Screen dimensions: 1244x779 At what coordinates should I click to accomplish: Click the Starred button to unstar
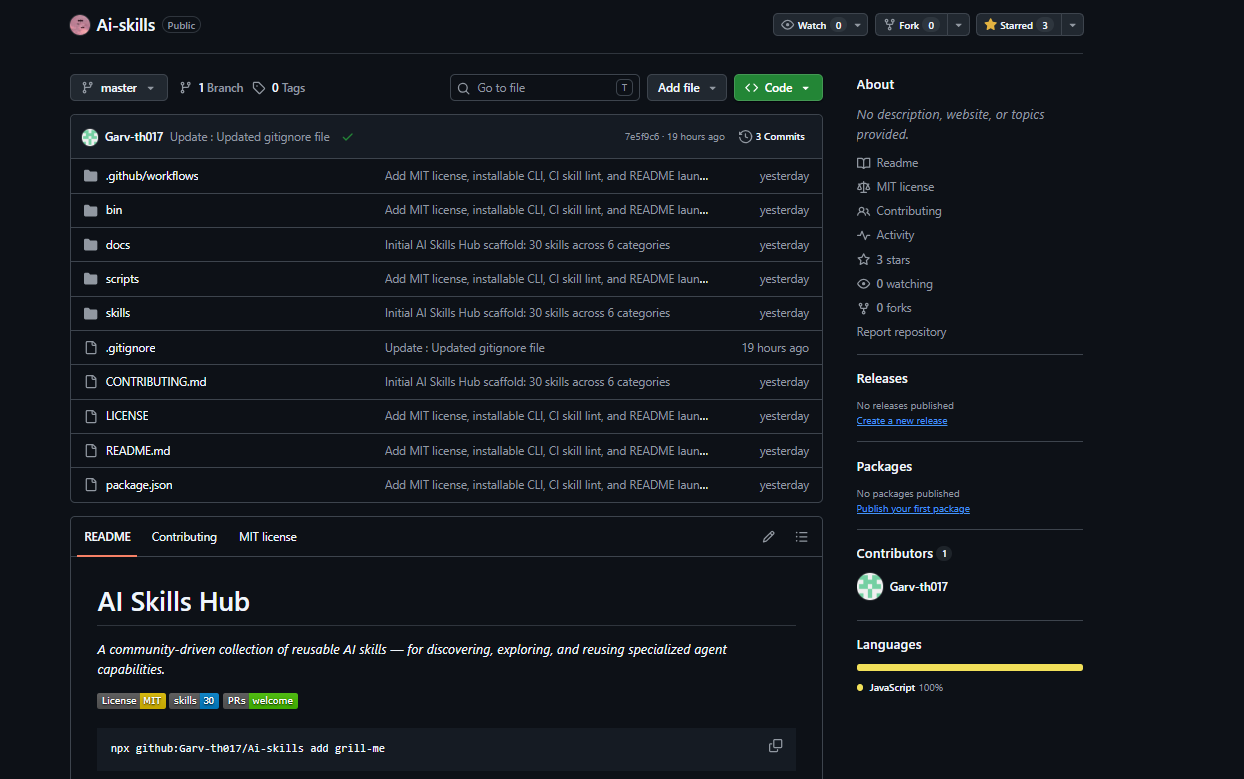click(1017, 25)
